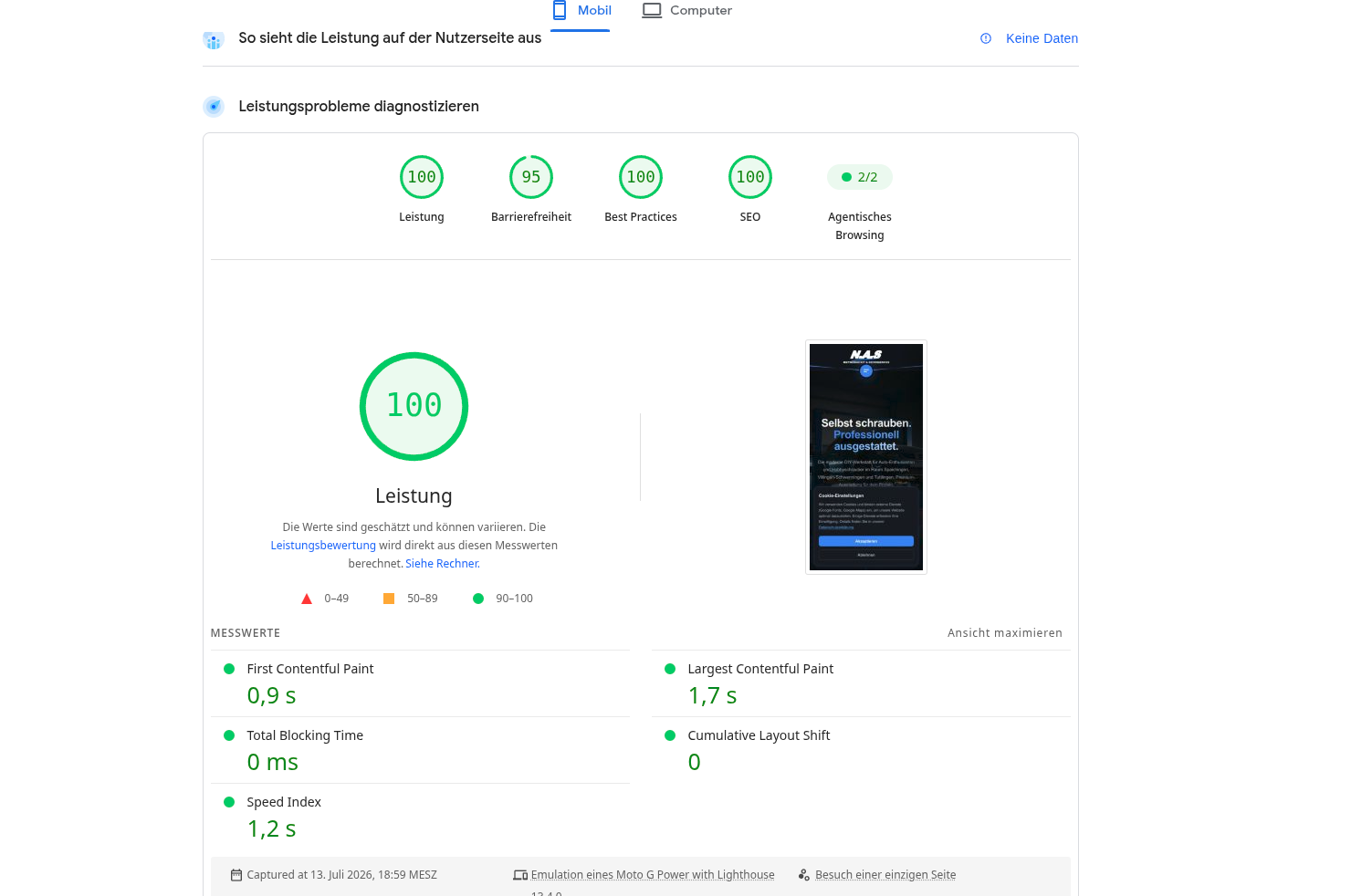The width and height of the screenshot is (1372, 896).
Task: Click the mobile phone icon
Action: tap(560, 10)
